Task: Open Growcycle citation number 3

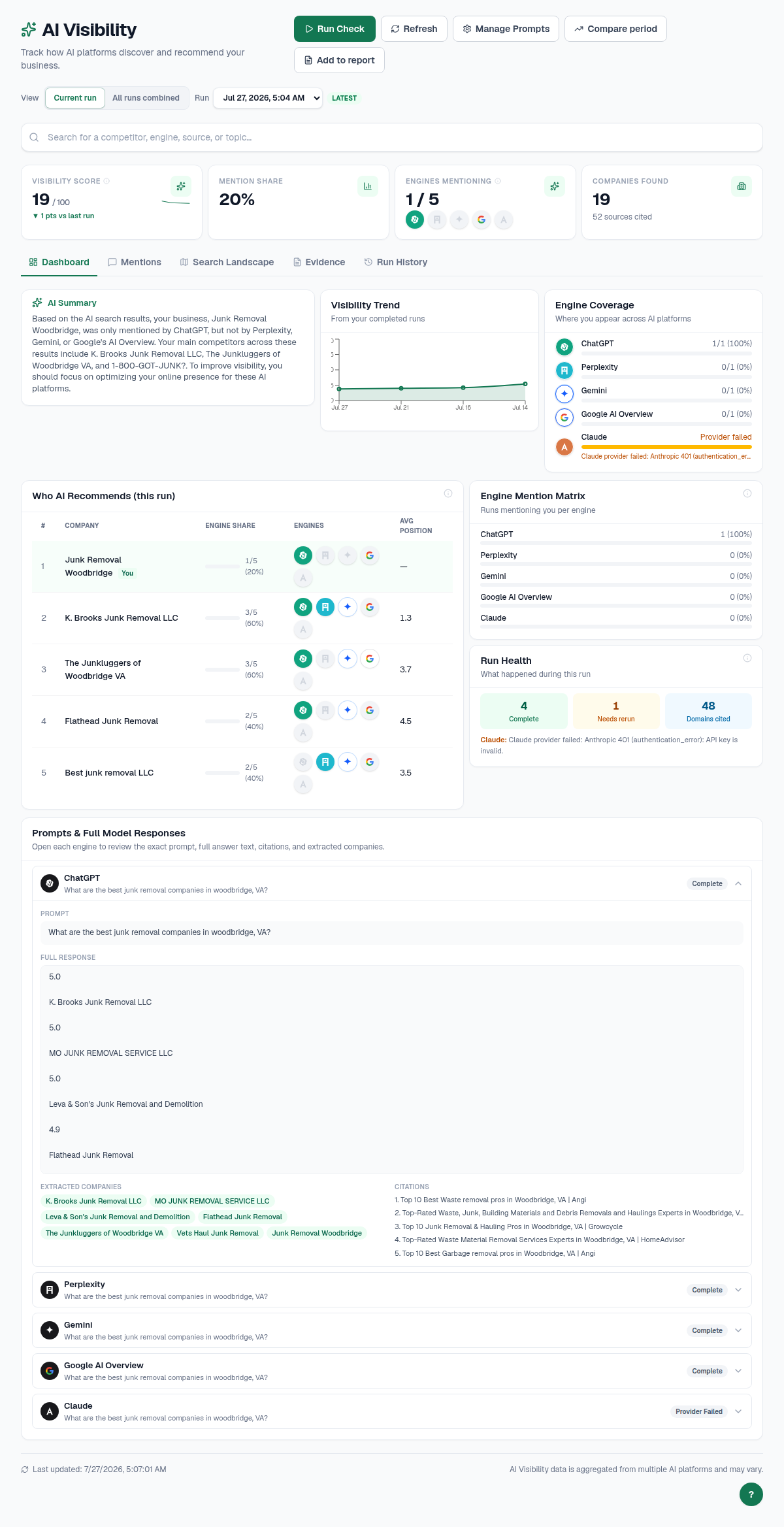Action: 508,1226
